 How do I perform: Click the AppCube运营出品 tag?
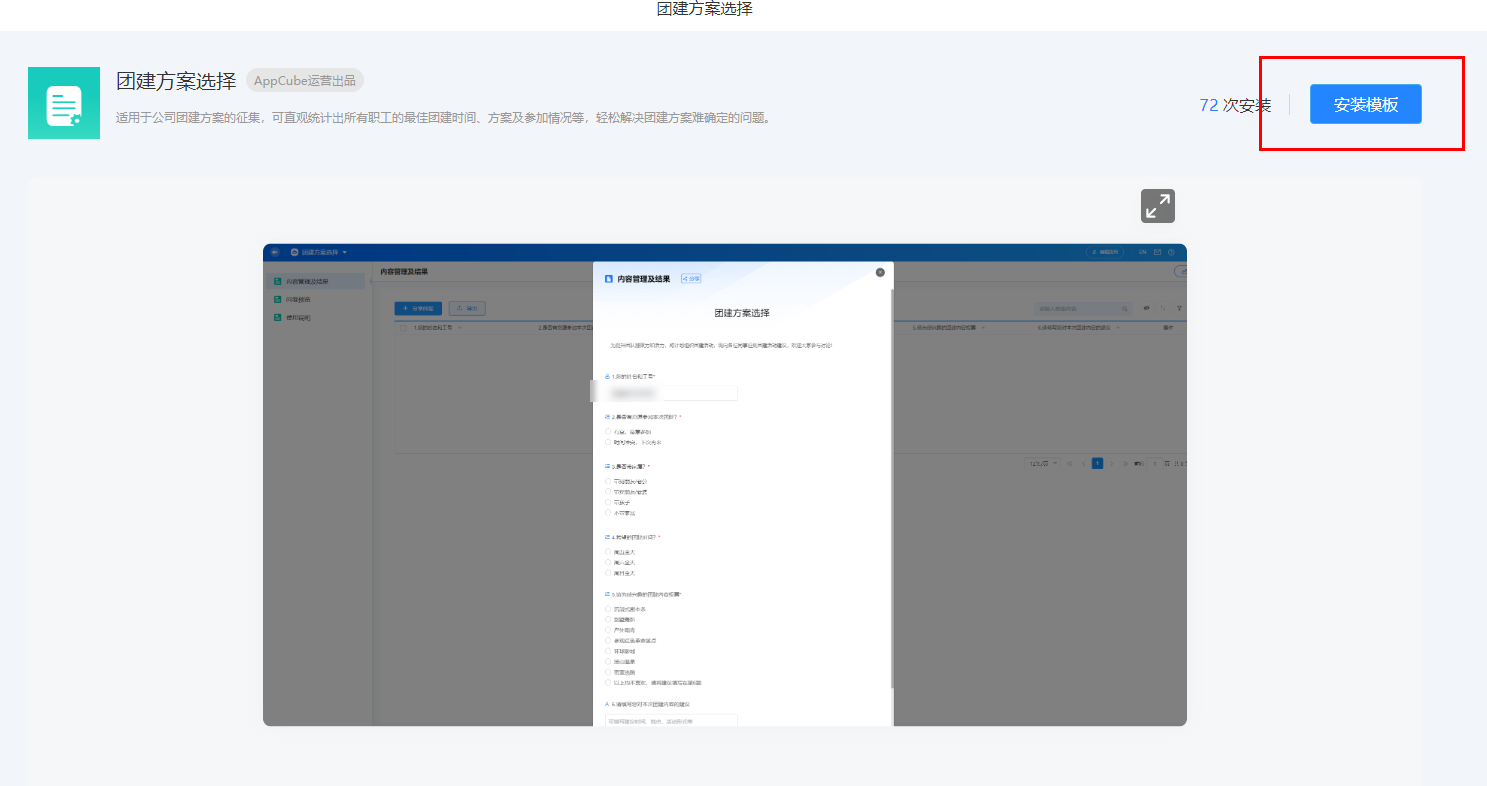[x=305, y=81]
